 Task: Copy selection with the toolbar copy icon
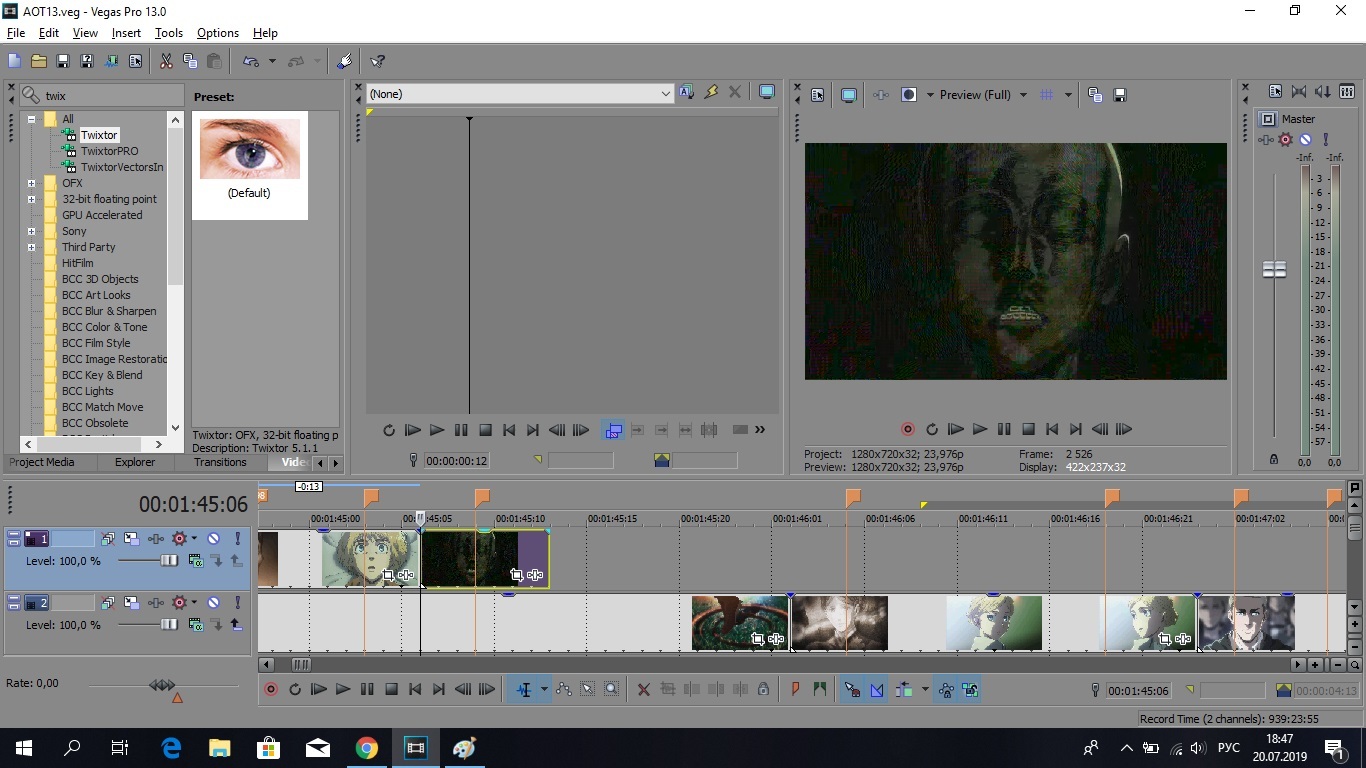pyautogui.click(x=190, y=61)
